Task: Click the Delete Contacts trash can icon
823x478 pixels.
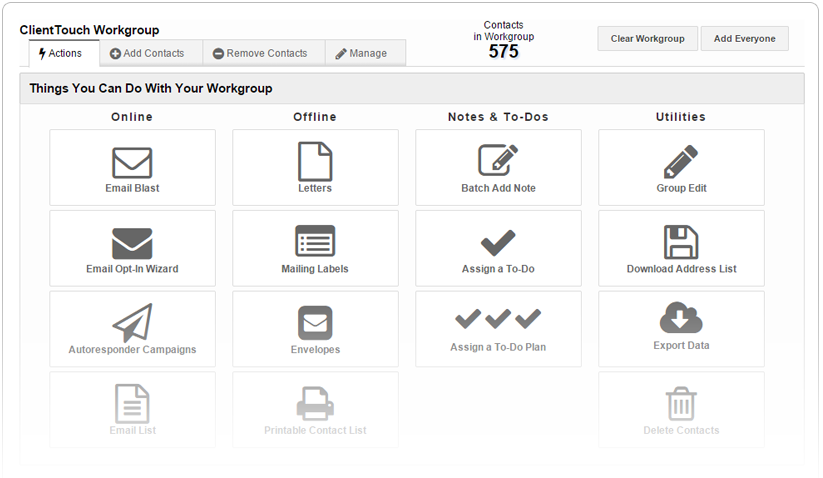Action: 681,403
